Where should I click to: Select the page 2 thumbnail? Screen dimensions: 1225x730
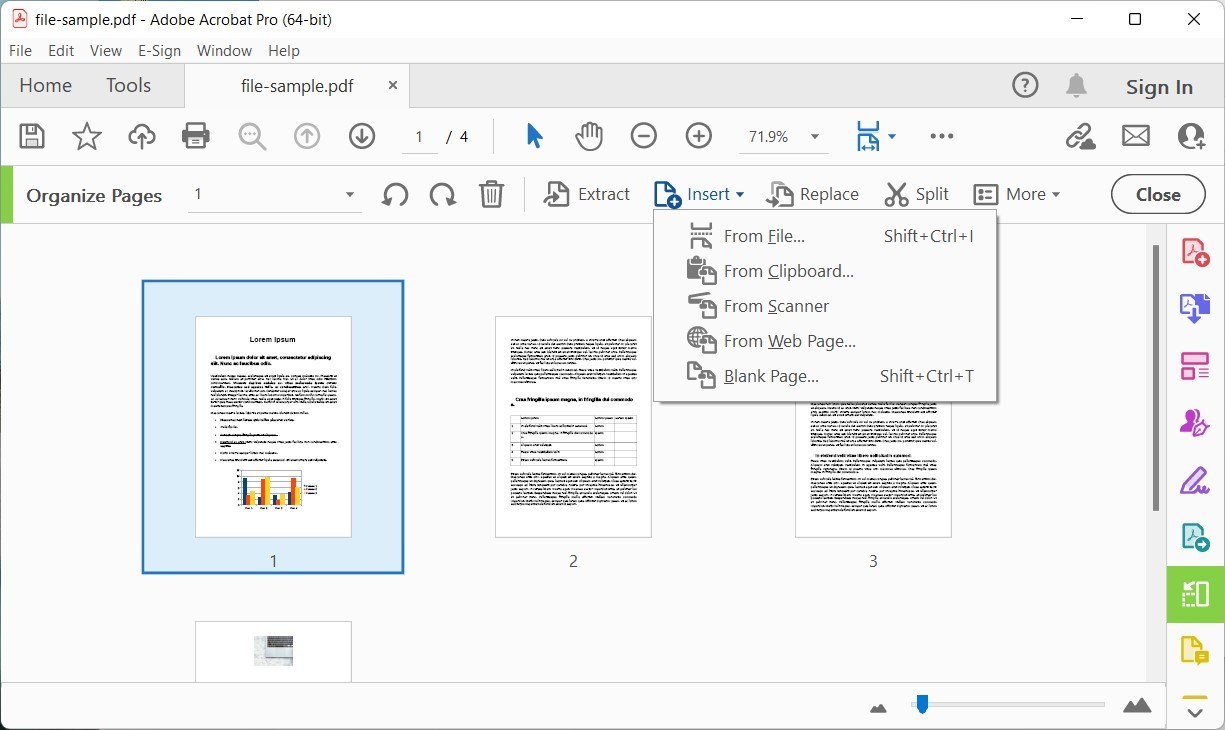tap(573, 427)
